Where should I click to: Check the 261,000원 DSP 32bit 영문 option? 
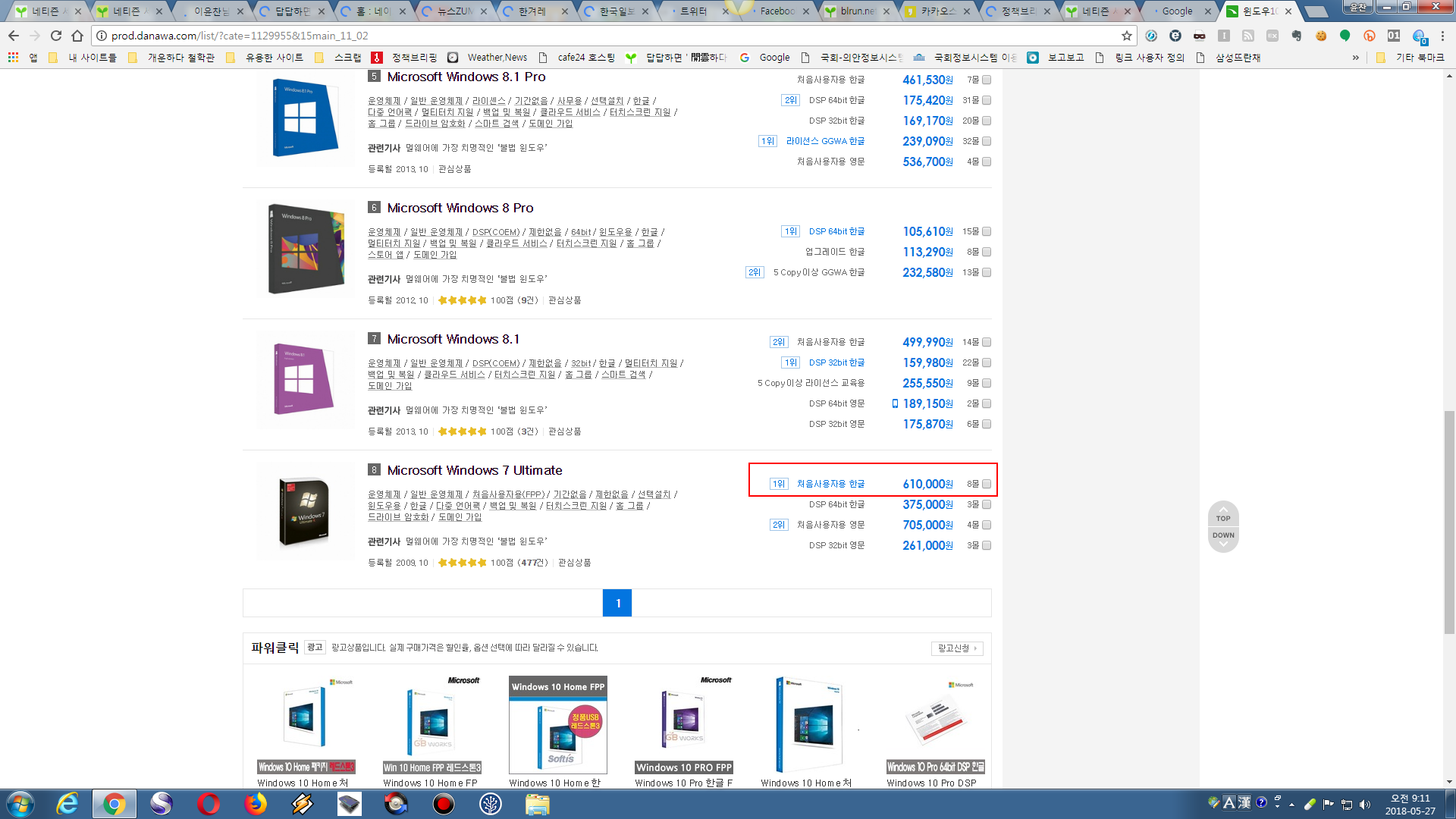coord(987,545)
